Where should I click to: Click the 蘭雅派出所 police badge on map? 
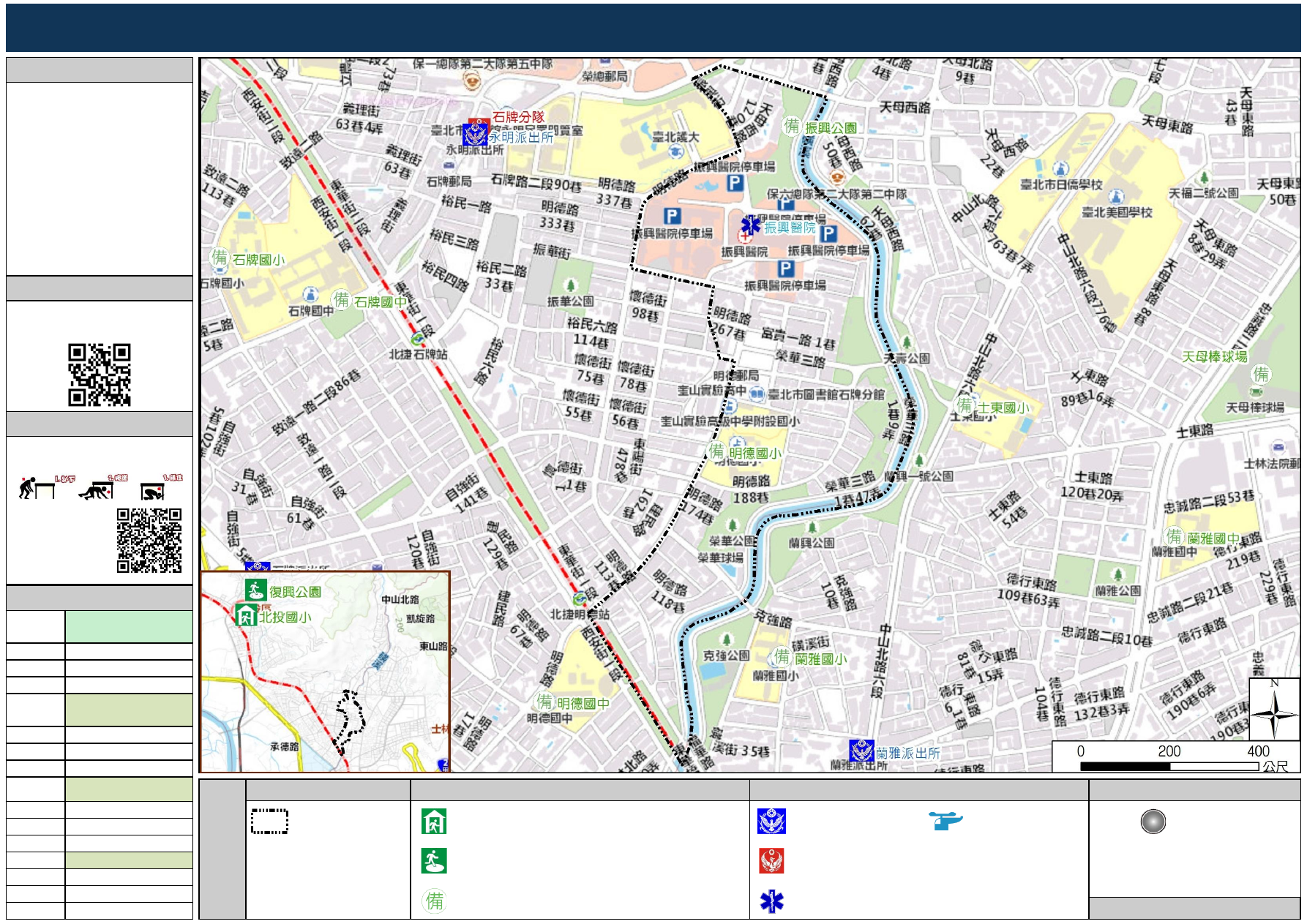click(861, 751)
